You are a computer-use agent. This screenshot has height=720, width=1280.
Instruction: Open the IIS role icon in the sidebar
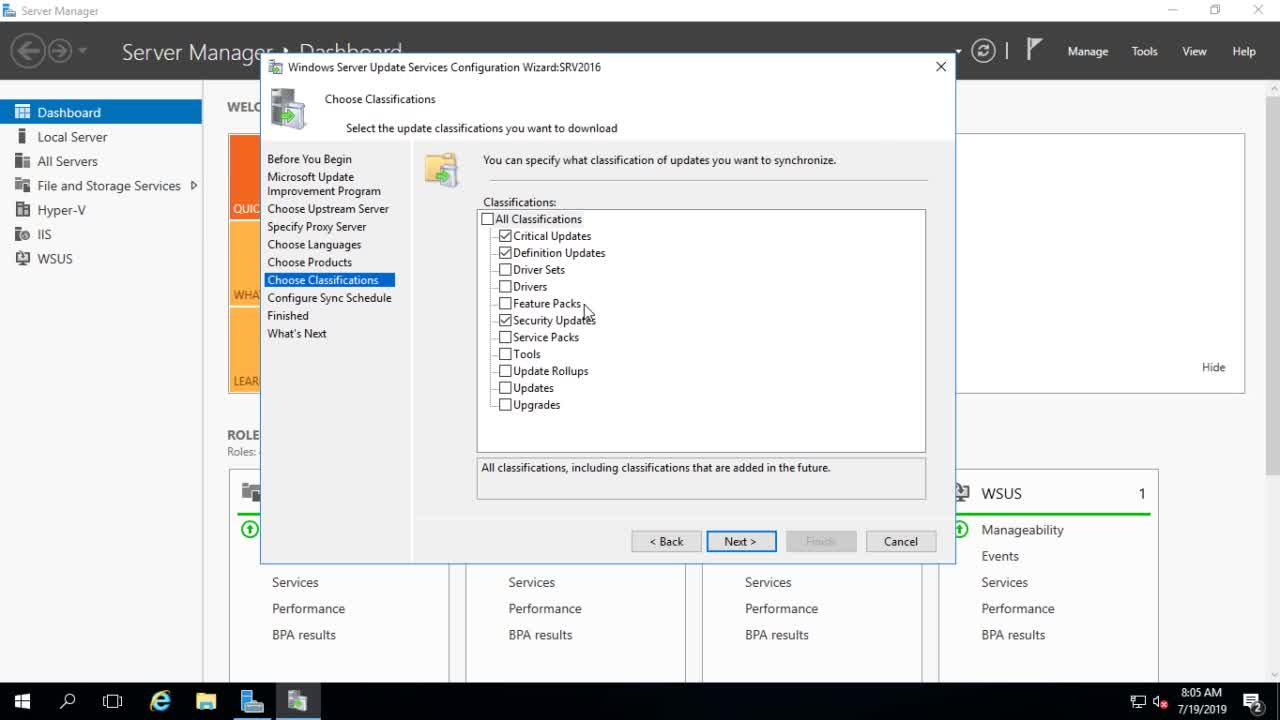coord(22,234)
